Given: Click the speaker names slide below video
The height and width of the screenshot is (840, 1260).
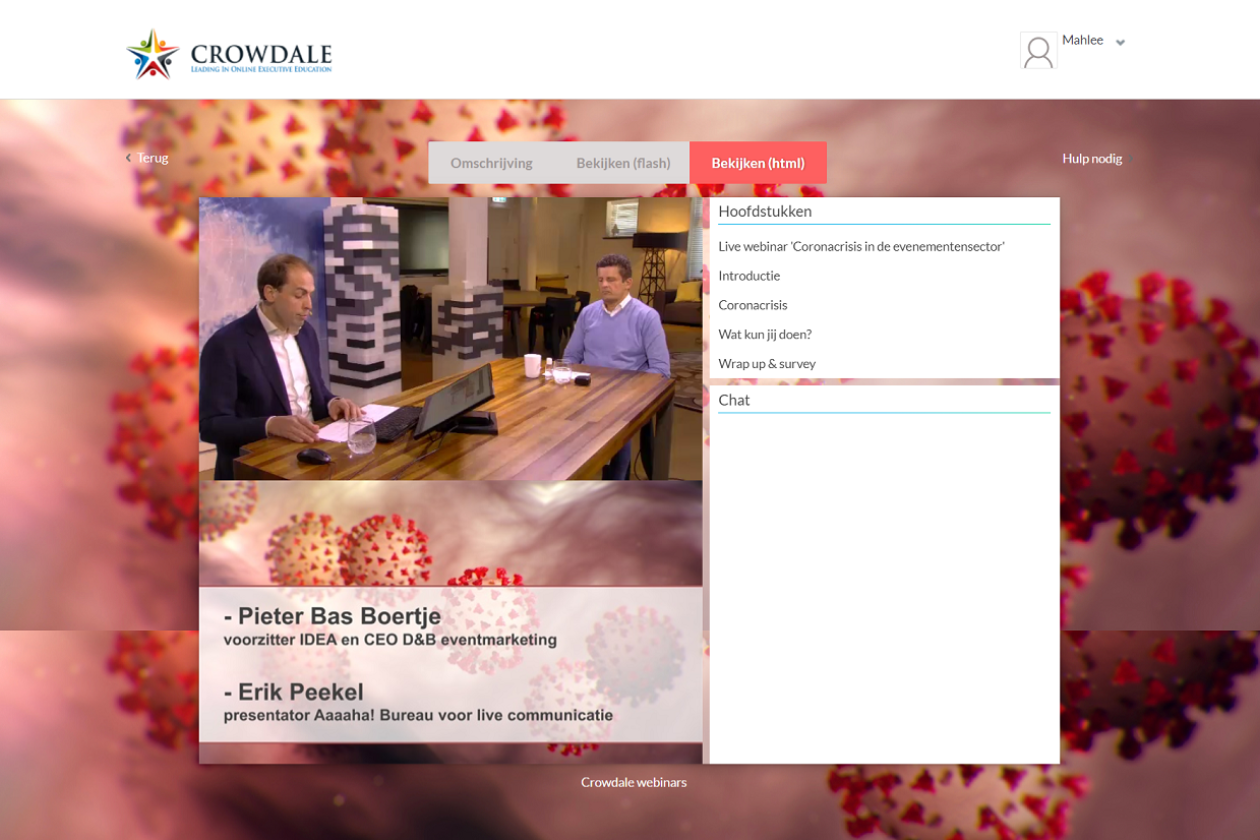Looking at the screenshot, I should point(451,622).
